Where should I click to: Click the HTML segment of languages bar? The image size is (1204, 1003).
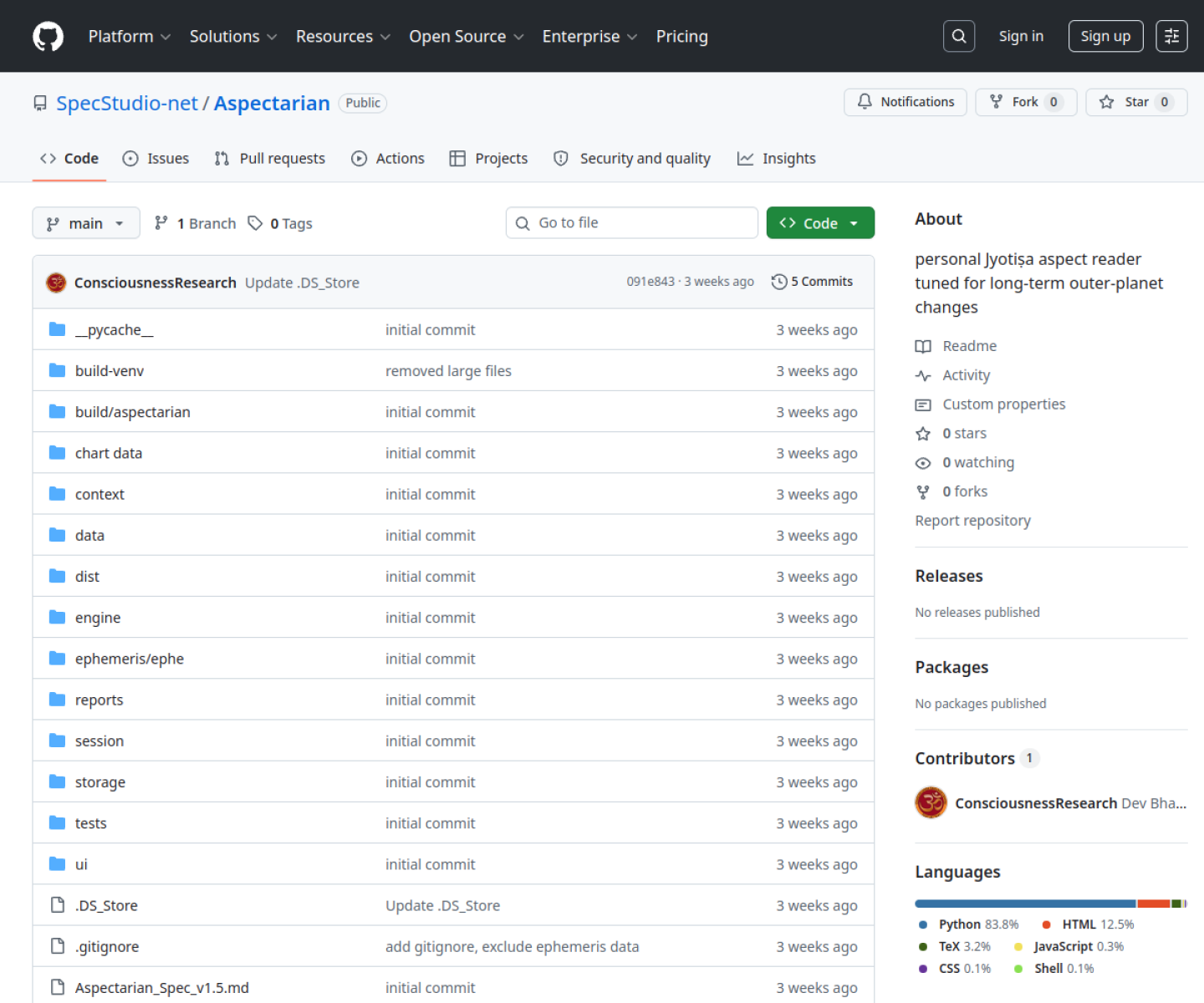coord(1153,904)
